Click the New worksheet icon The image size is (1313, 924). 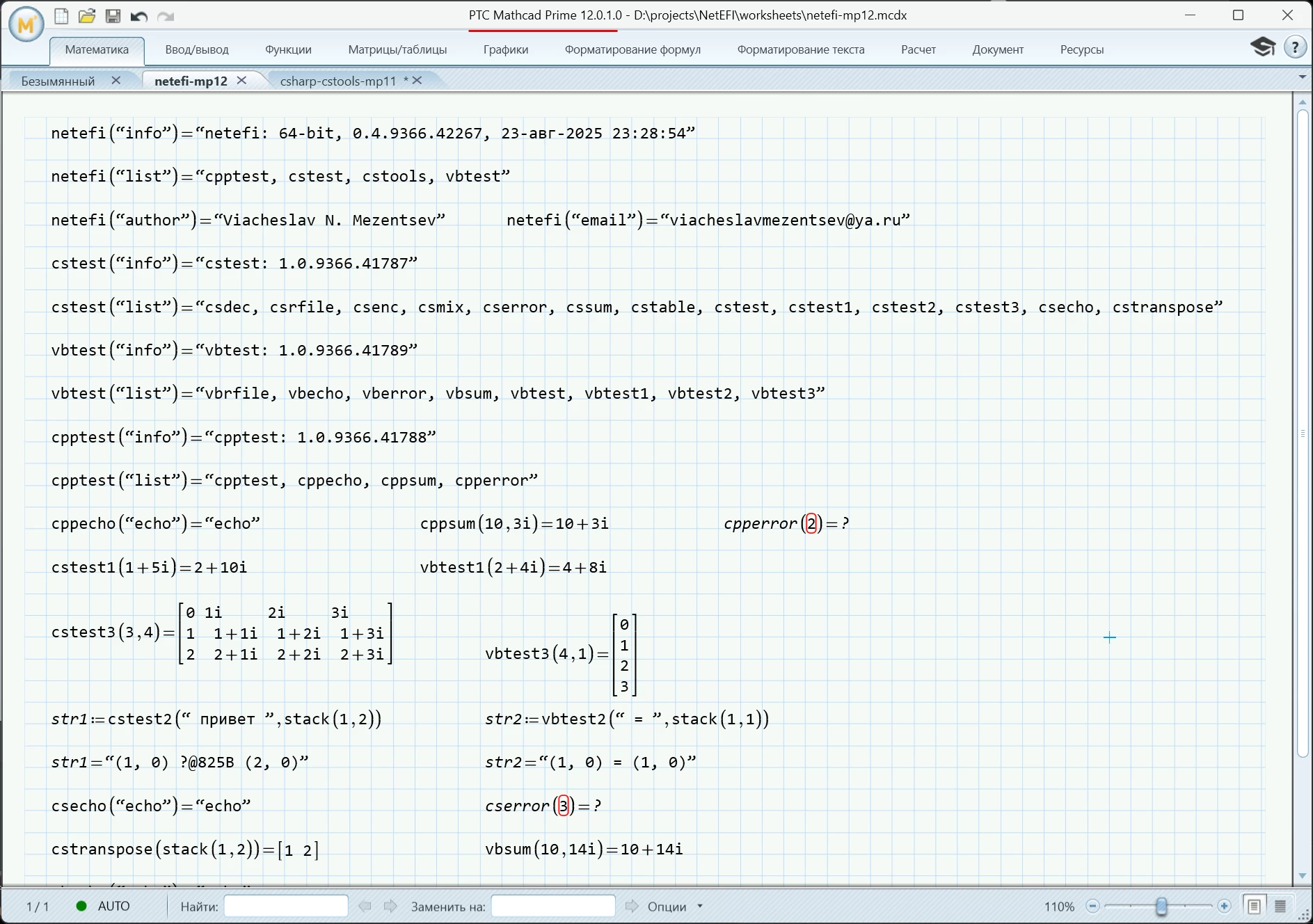point(61,16)
